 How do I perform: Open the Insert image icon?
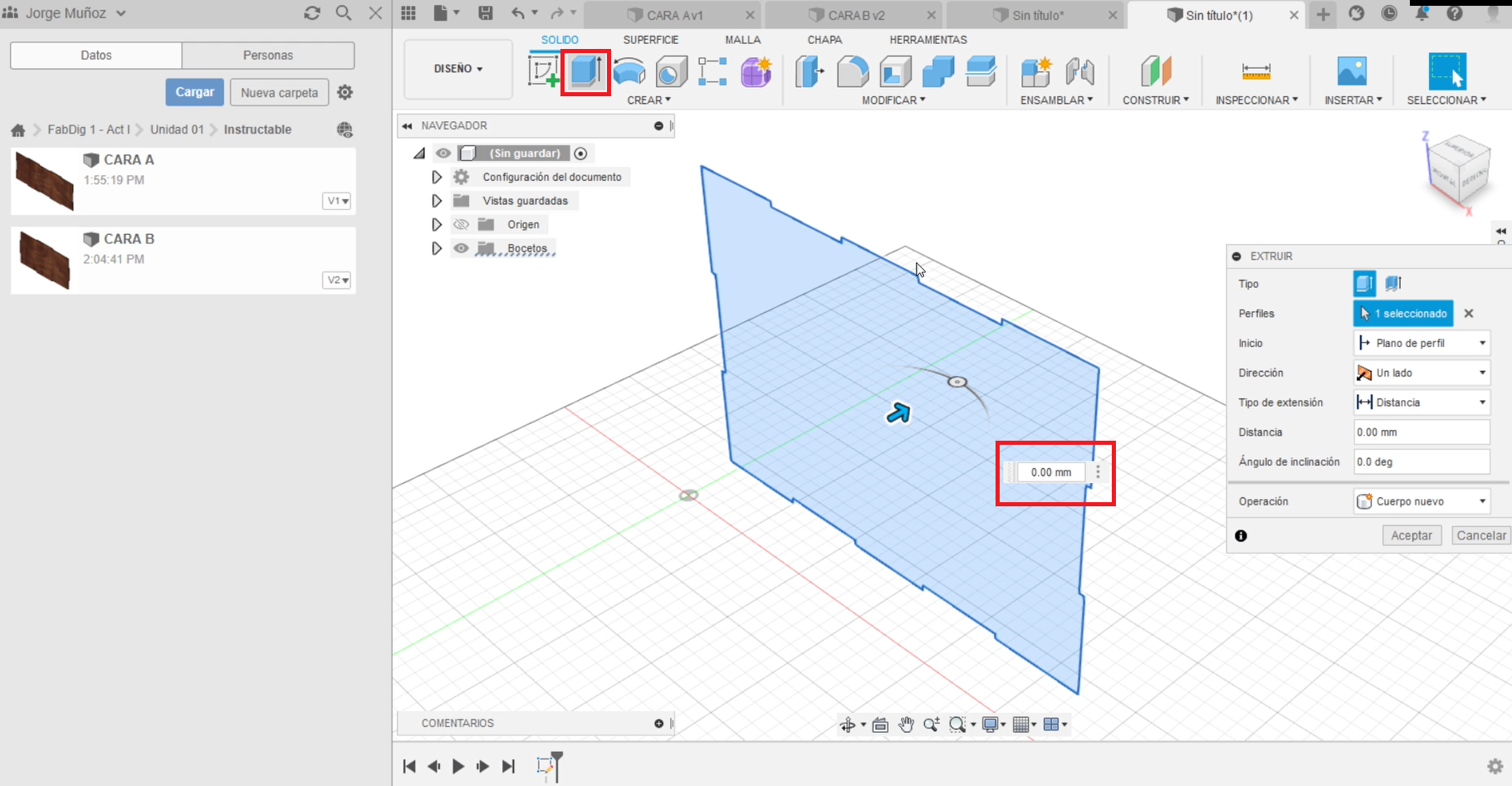point(1353,71)
